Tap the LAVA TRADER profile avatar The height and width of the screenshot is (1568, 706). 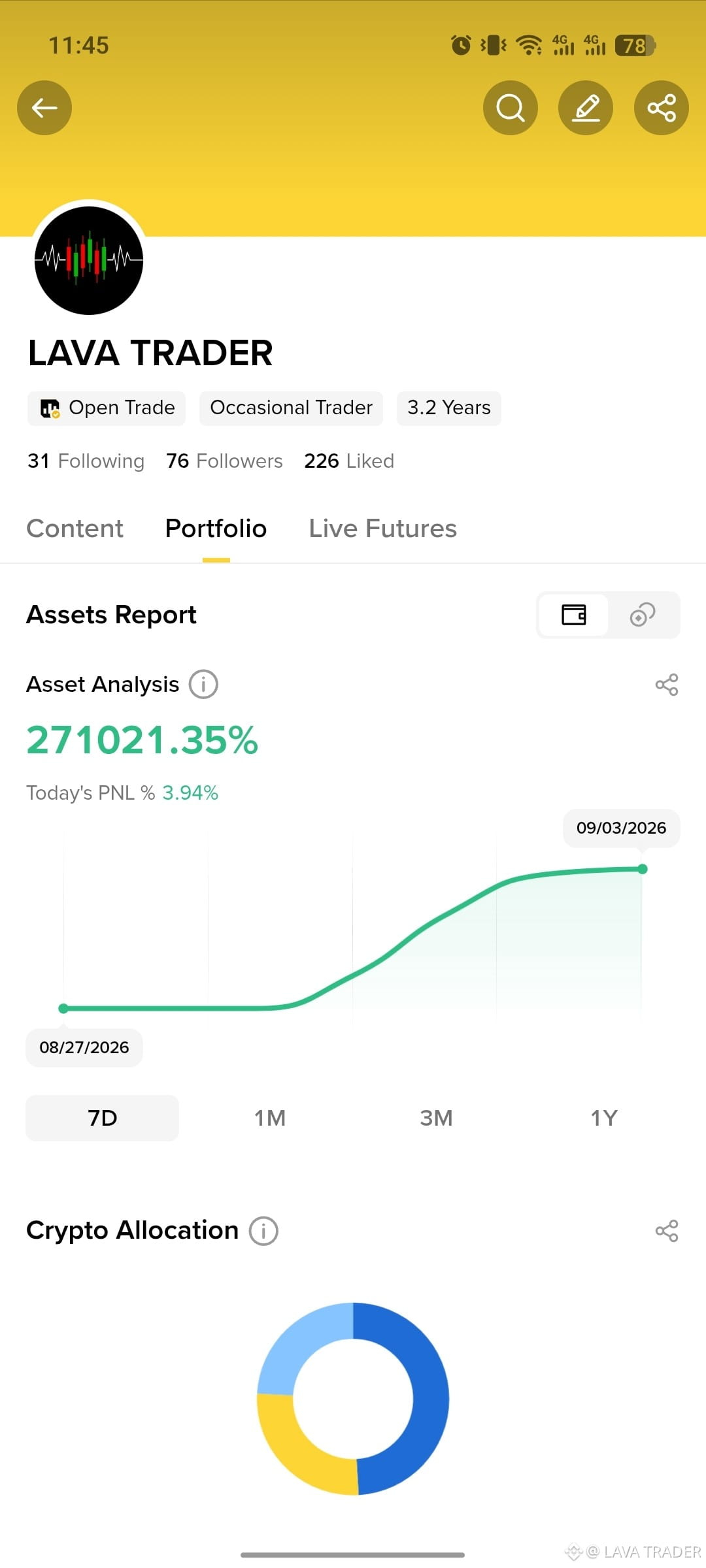coord(89,261)
